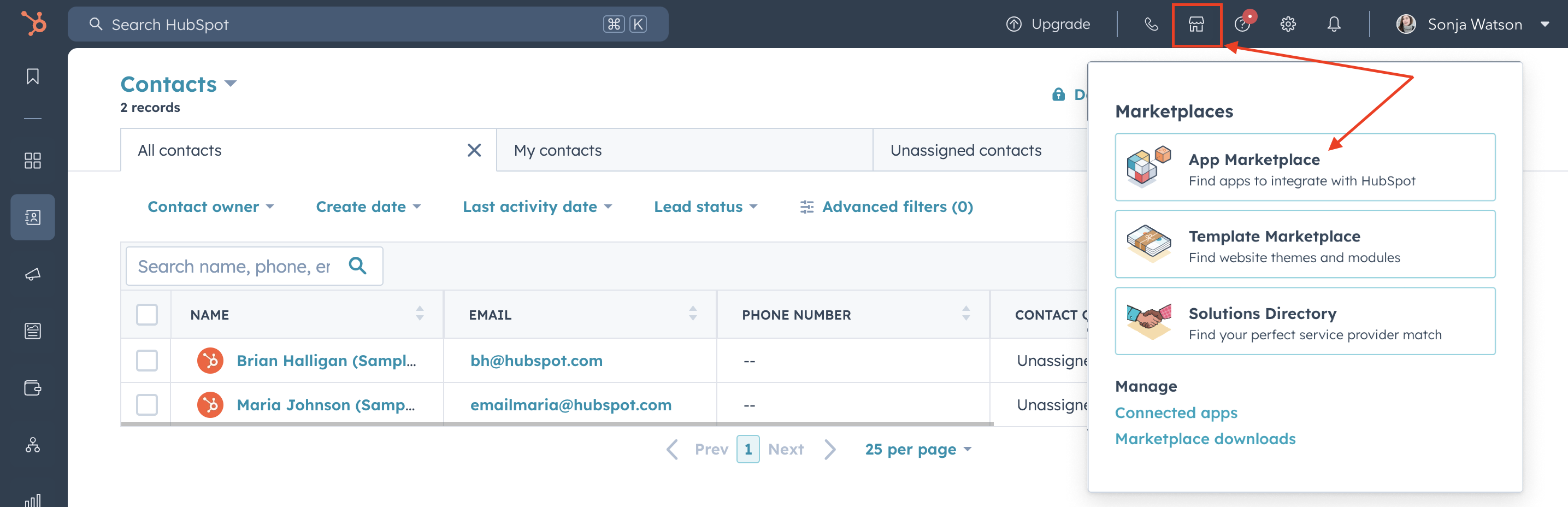The width and height of the screenshot is (1568, 507).
Task: Toggle the select-all contacts checkbox
Action: pos(147,315)
